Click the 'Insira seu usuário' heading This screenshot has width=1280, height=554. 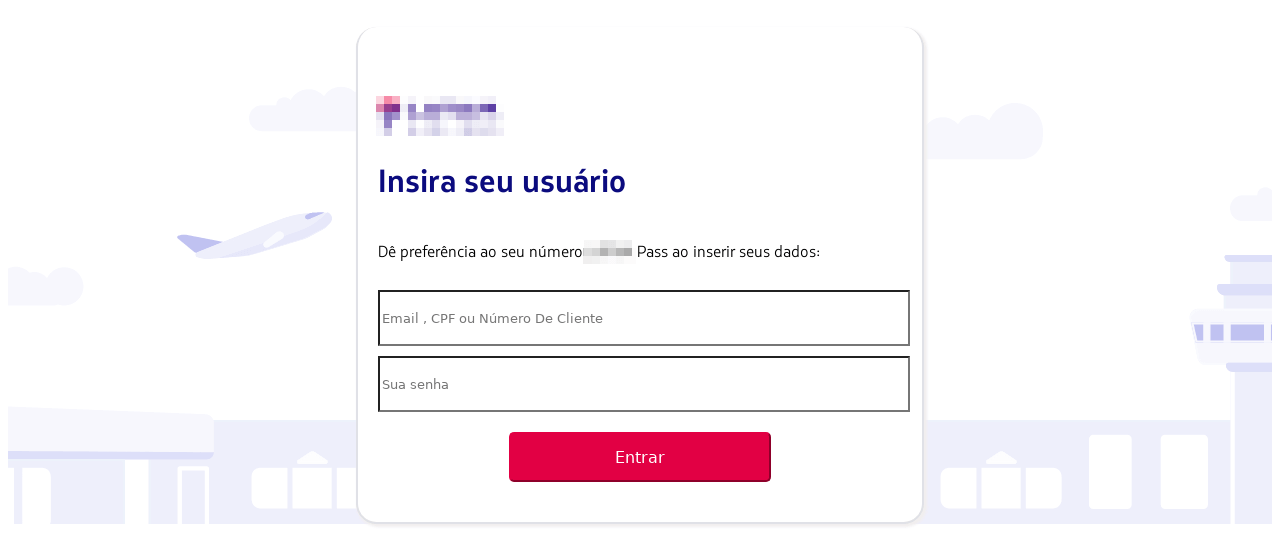tap(502, 182)
